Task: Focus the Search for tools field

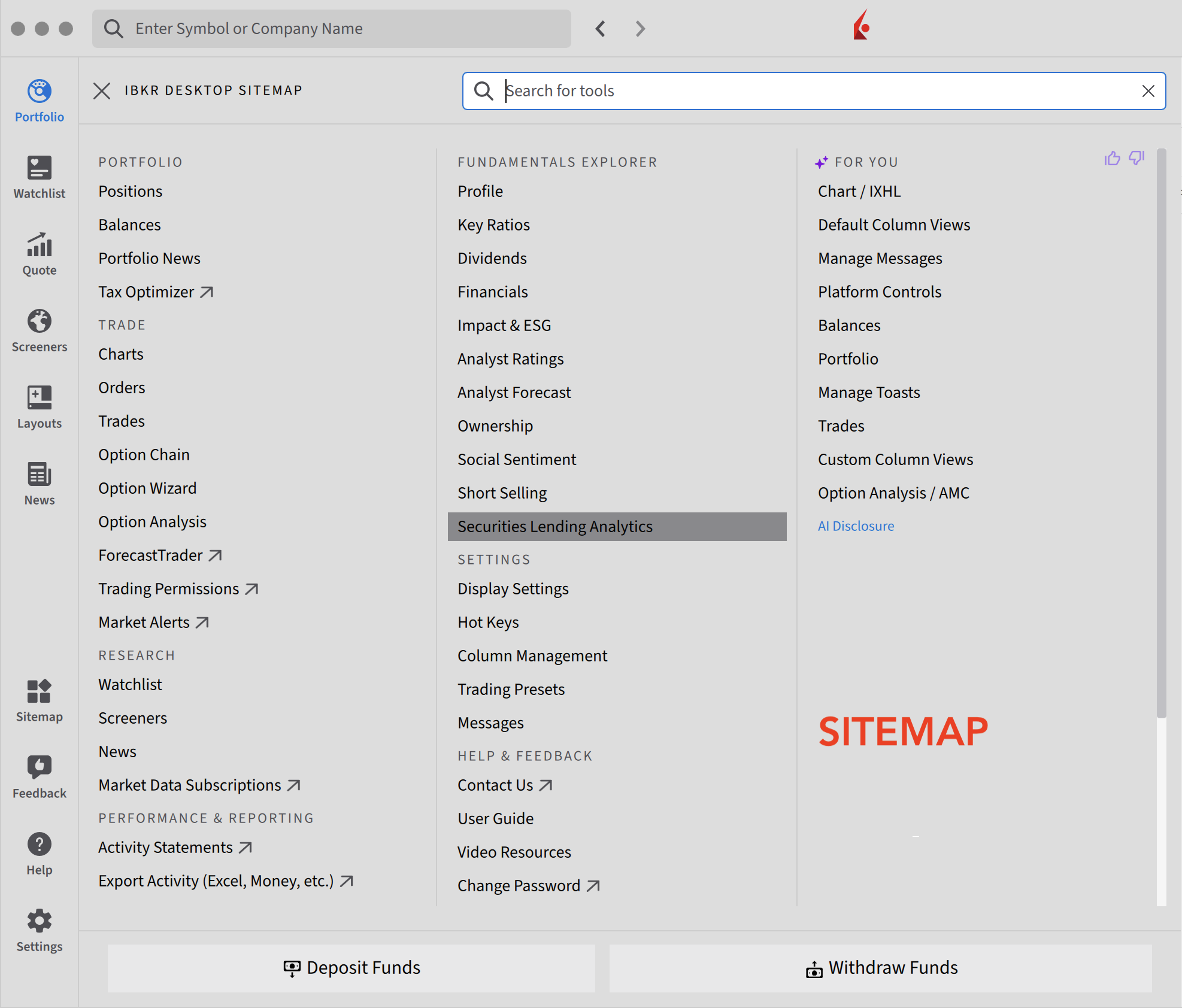Action: (x=814, y=91)
